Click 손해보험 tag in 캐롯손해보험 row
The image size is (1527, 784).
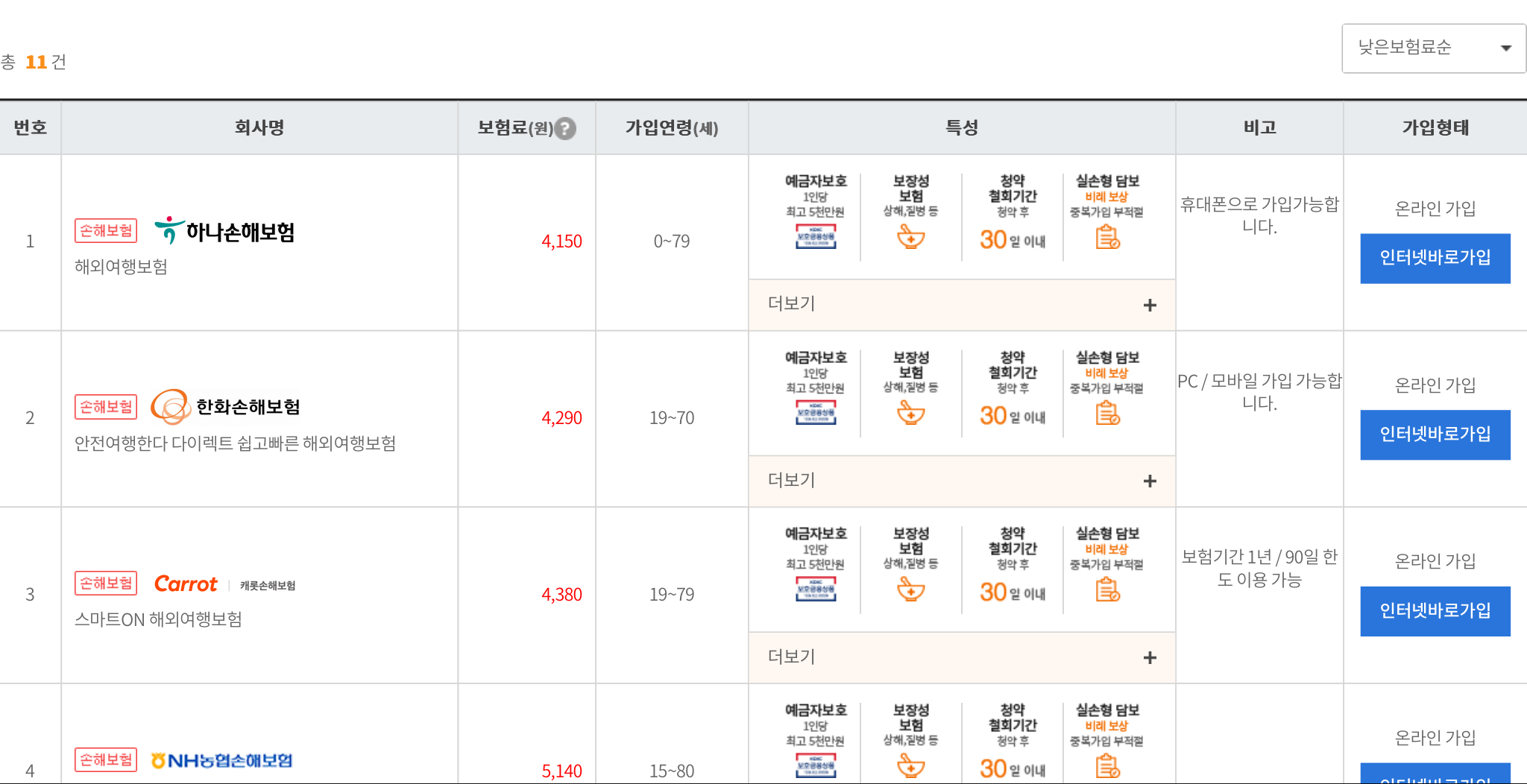tap(106, 584)
